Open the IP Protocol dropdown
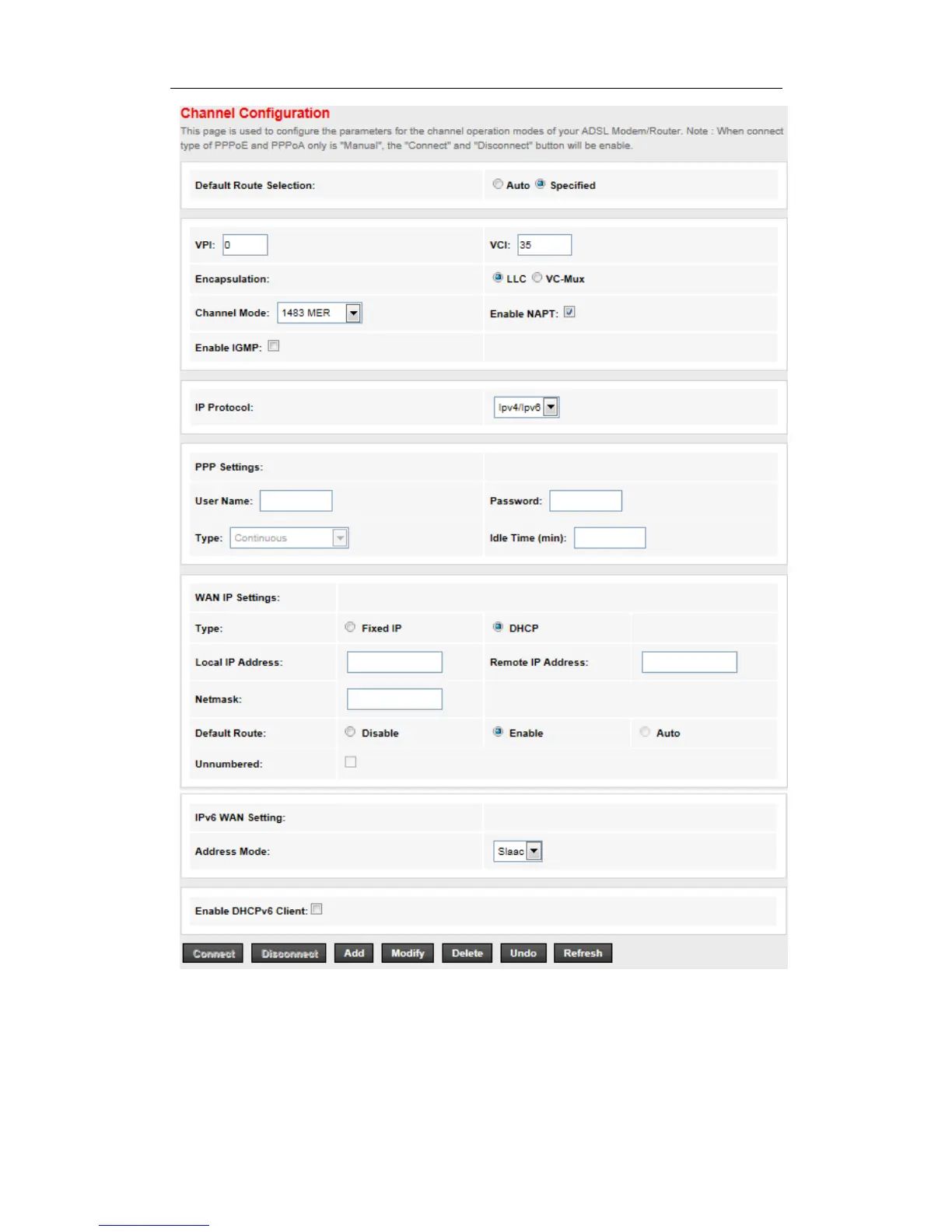 coord(527,407)
